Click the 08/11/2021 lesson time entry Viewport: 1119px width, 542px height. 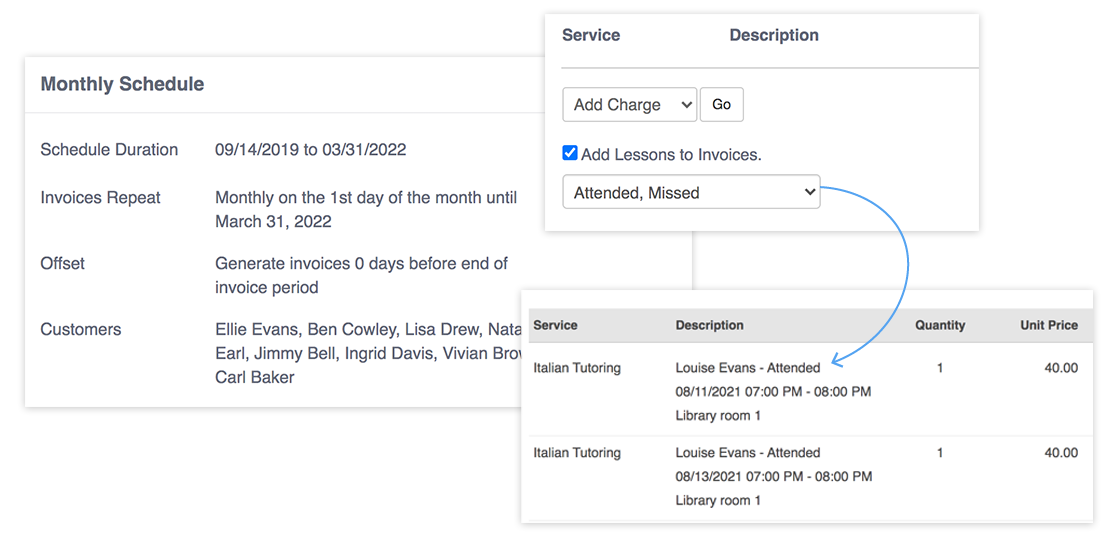point(773,392)
